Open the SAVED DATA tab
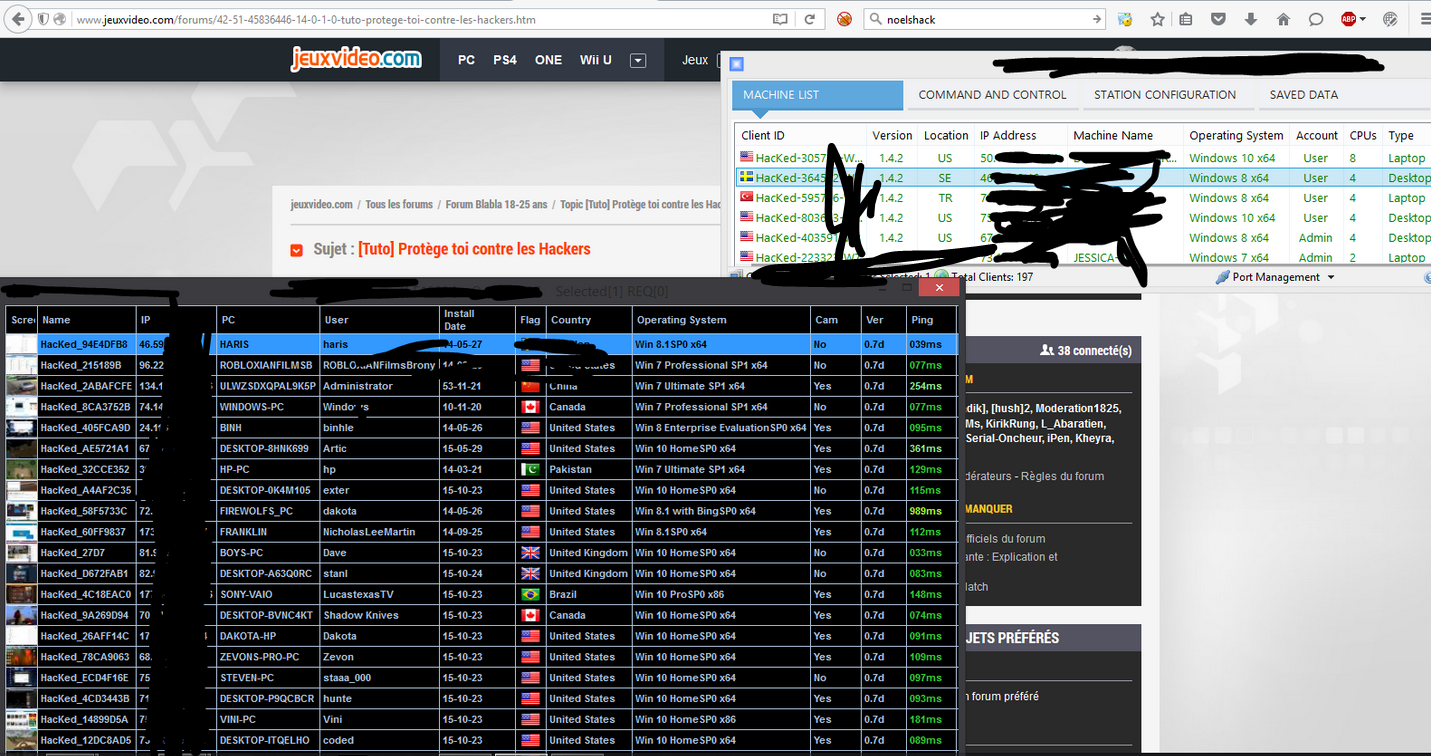Screen dimensions: 1431x756 point(1303,95)
